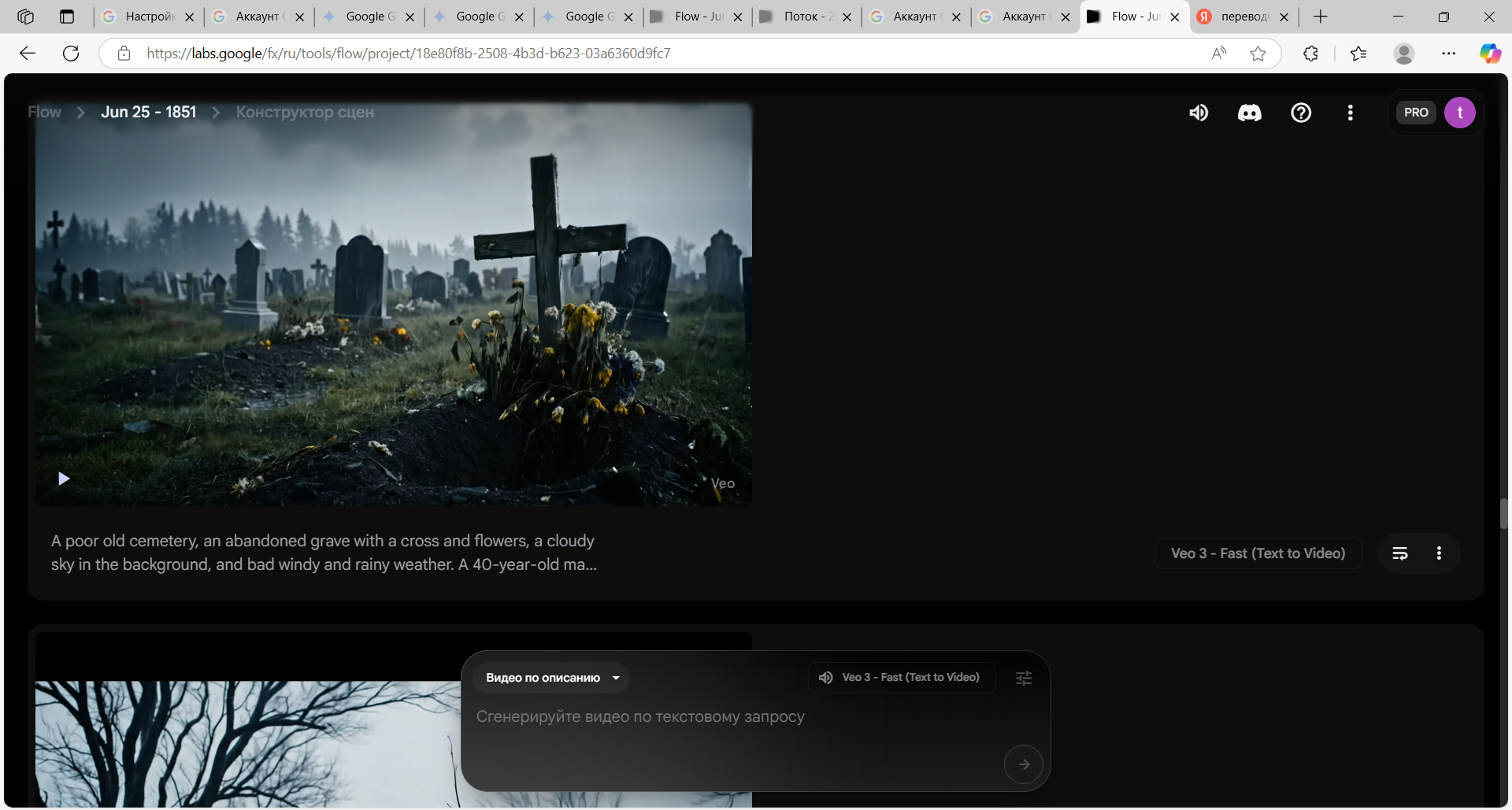
Task: Open cemetery clip more options
Action: 1439,553
